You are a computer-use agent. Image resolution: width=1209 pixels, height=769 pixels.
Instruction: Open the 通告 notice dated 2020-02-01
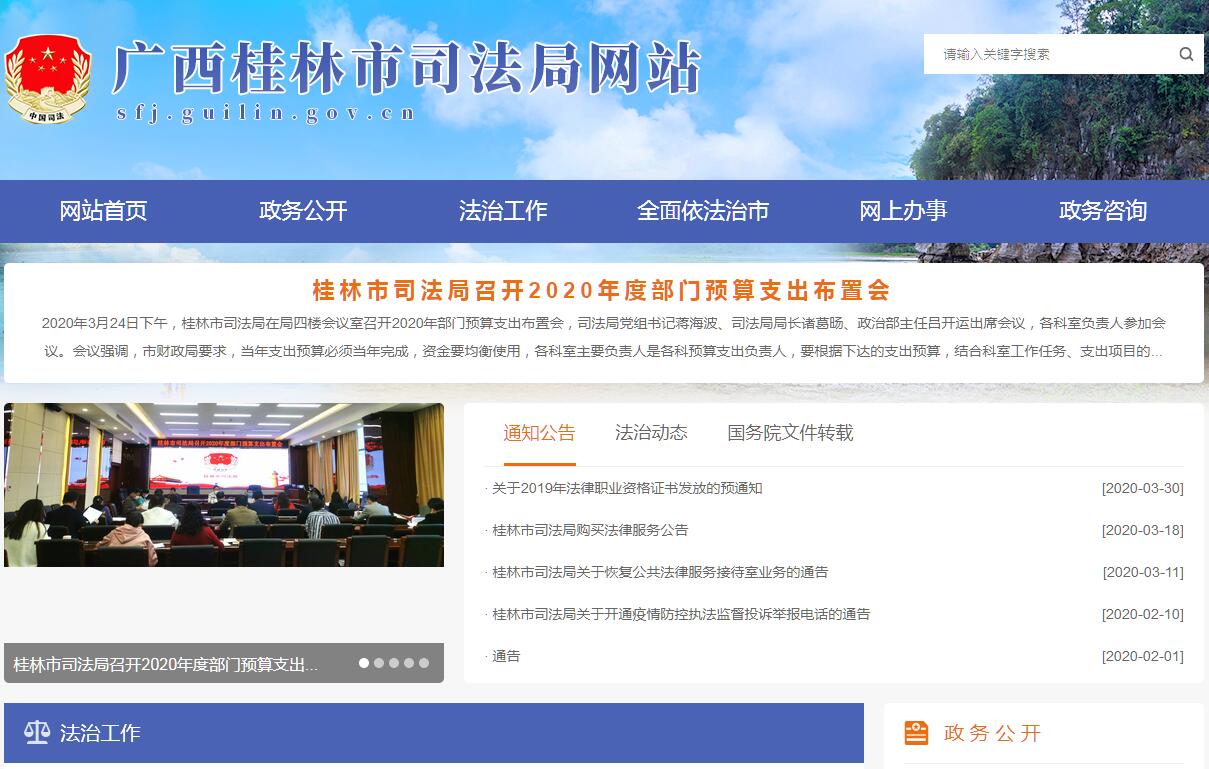pos(506,656)
